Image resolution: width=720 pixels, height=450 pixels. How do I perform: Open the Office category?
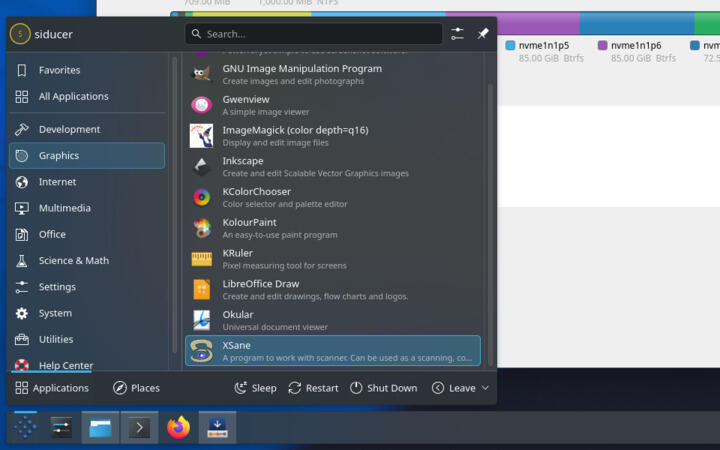pyautogui.click(x=87, y=234)
